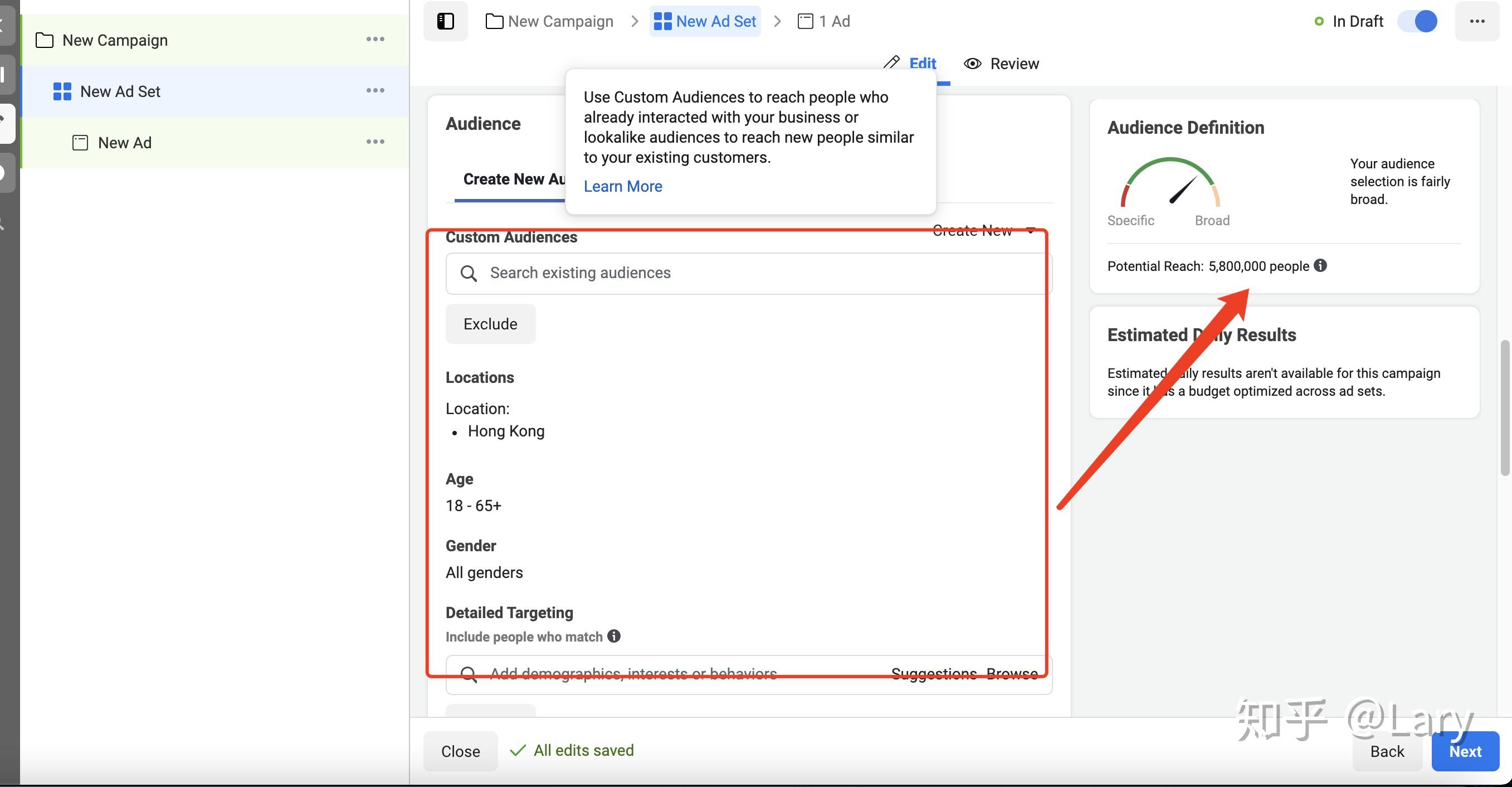Click the Learn More link
The height and width of the screenshot is (787, 1512).
(x=622, y=186)
